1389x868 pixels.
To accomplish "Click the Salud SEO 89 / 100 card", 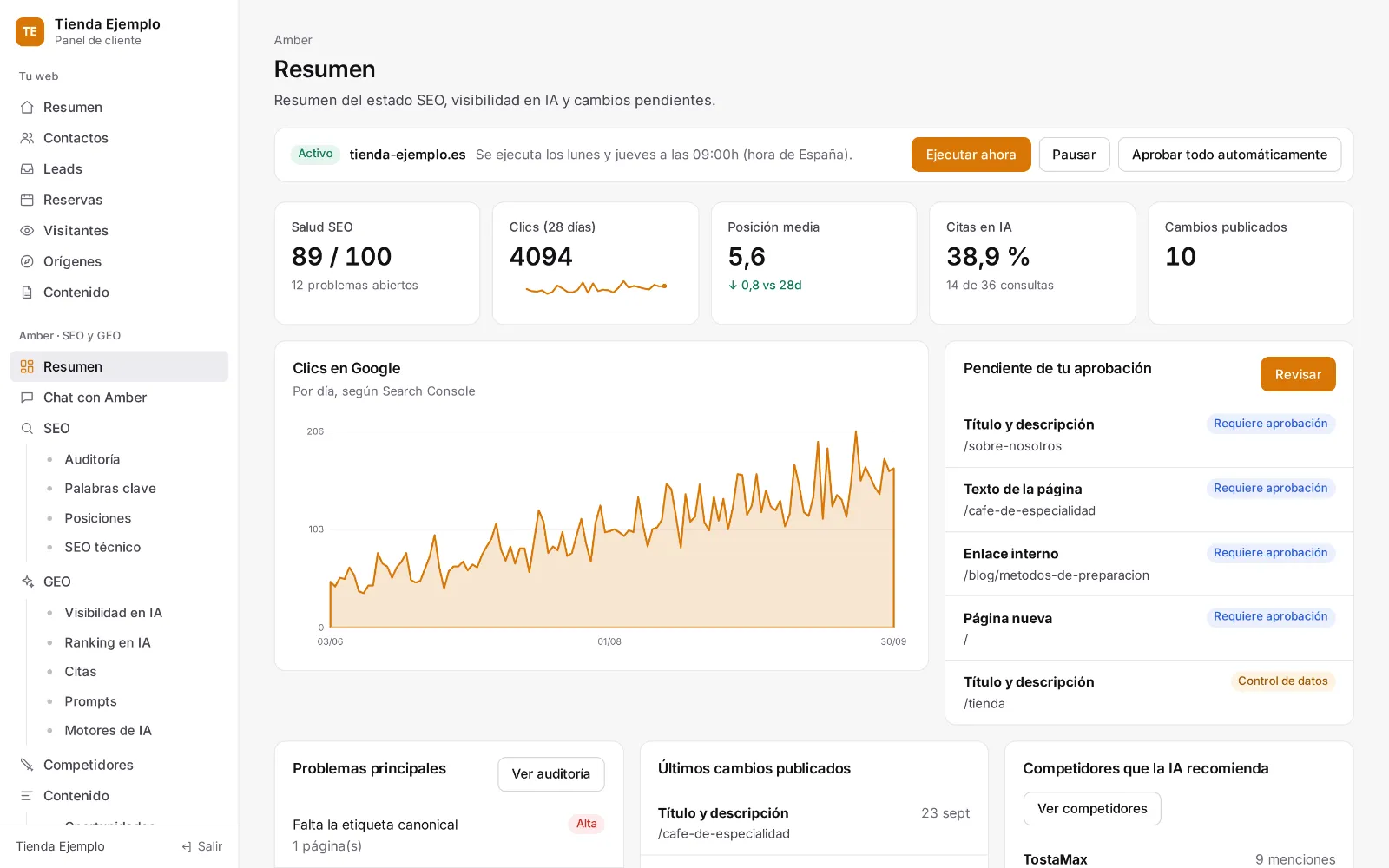I will (377, 263).
